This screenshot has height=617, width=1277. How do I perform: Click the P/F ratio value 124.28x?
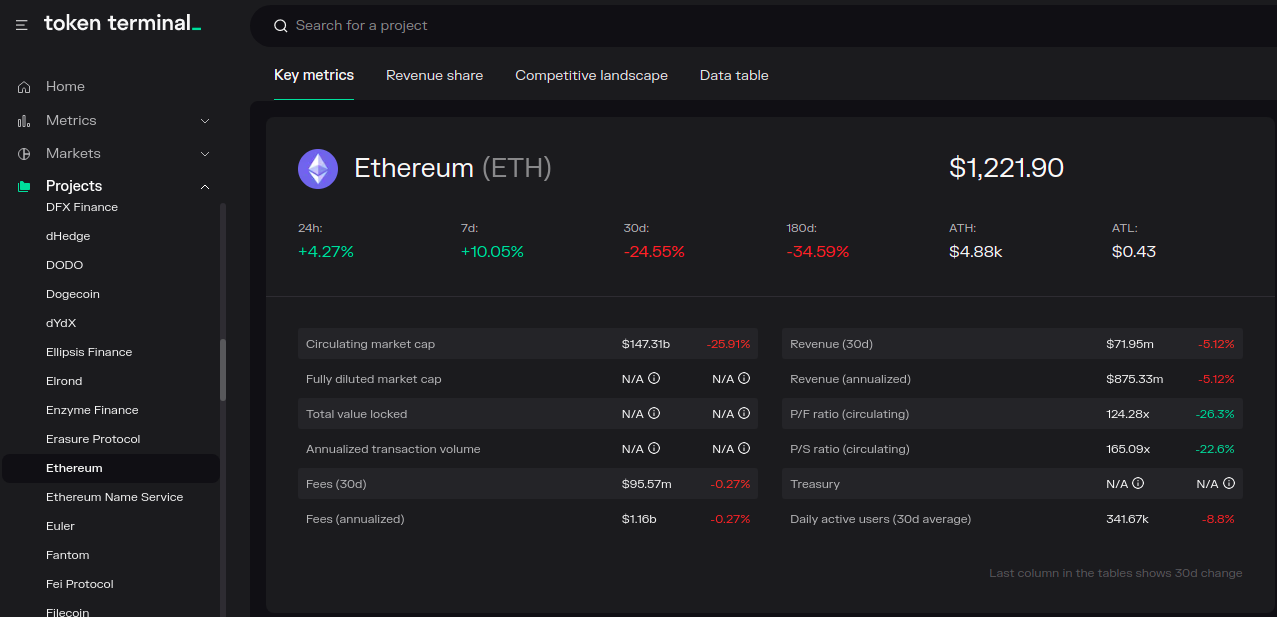[x=1128, y=414]
